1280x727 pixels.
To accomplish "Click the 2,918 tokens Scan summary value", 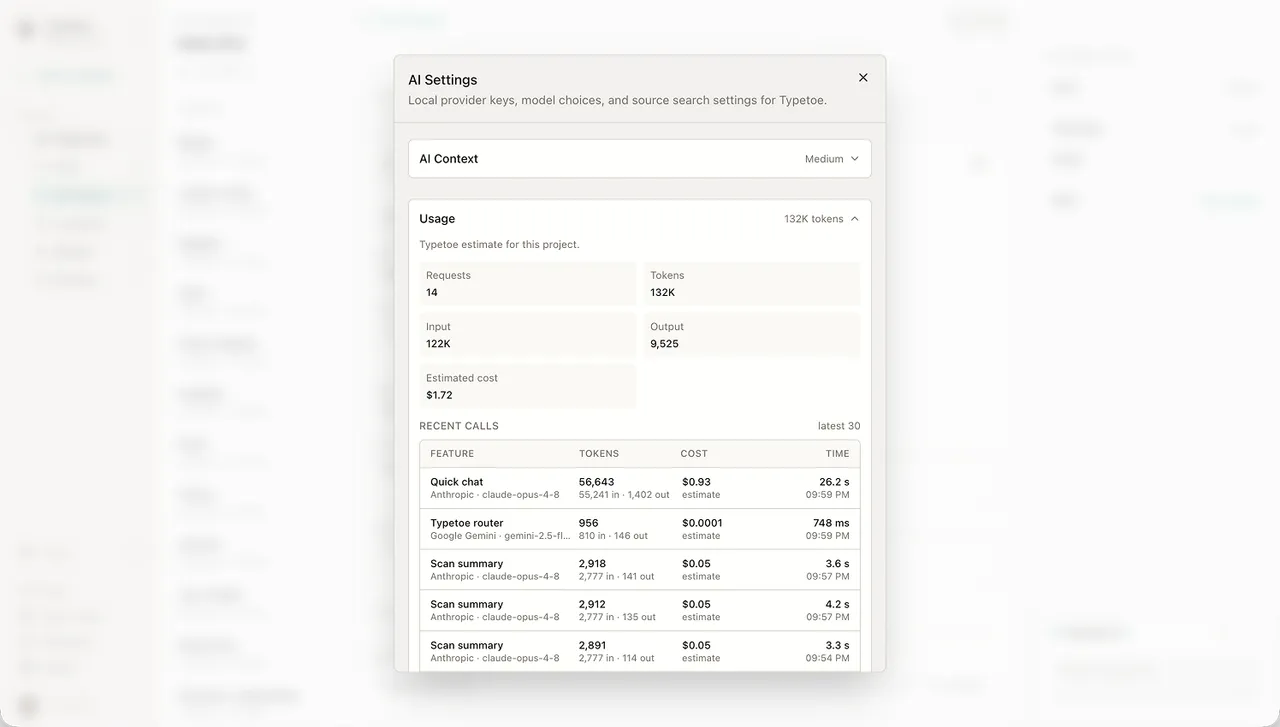I will point(593,564).
